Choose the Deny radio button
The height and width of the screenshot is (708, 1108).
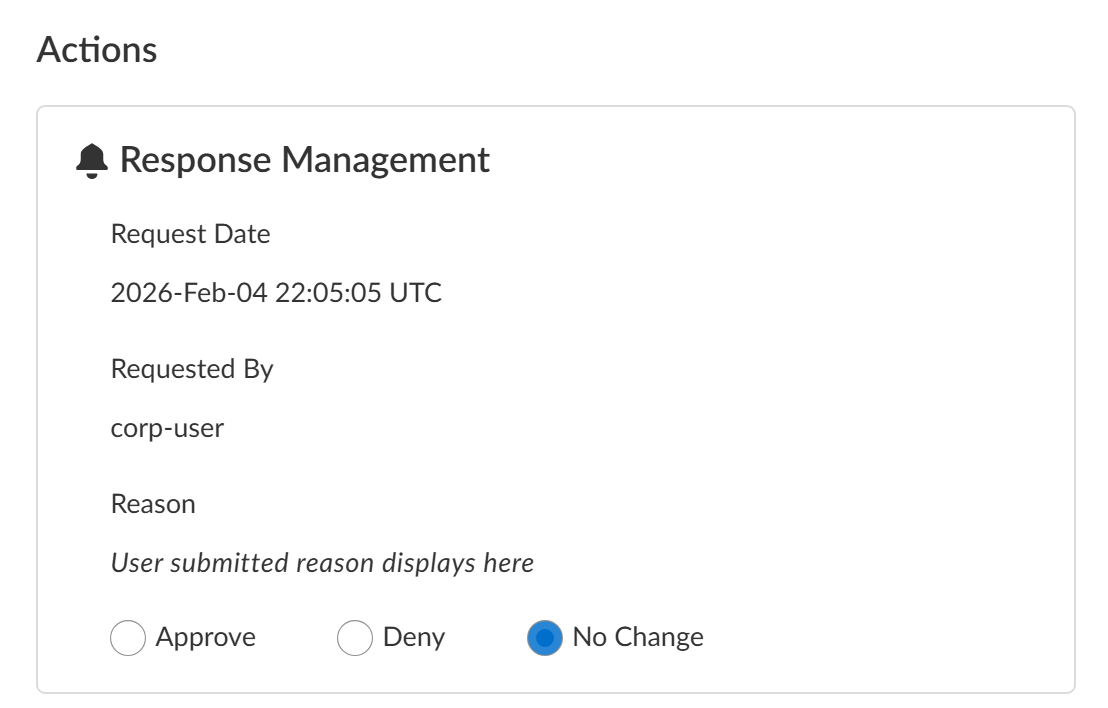click(x=355, y=638)
